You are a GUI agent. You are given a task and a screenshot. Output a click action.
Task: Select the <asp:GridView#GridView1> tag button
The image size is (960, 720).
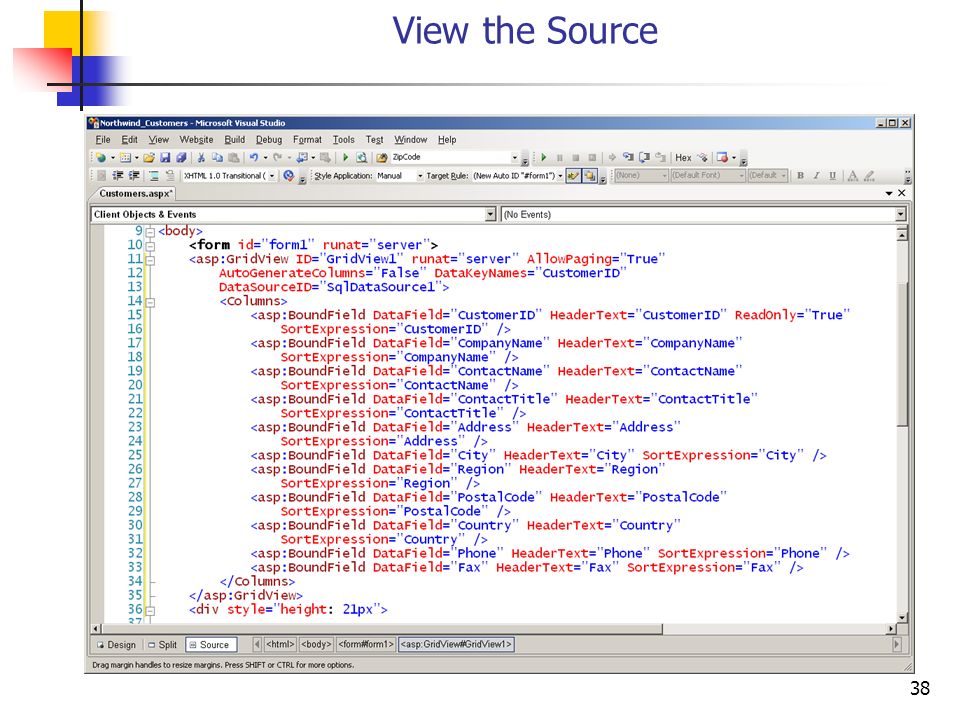tap(456, 644)
